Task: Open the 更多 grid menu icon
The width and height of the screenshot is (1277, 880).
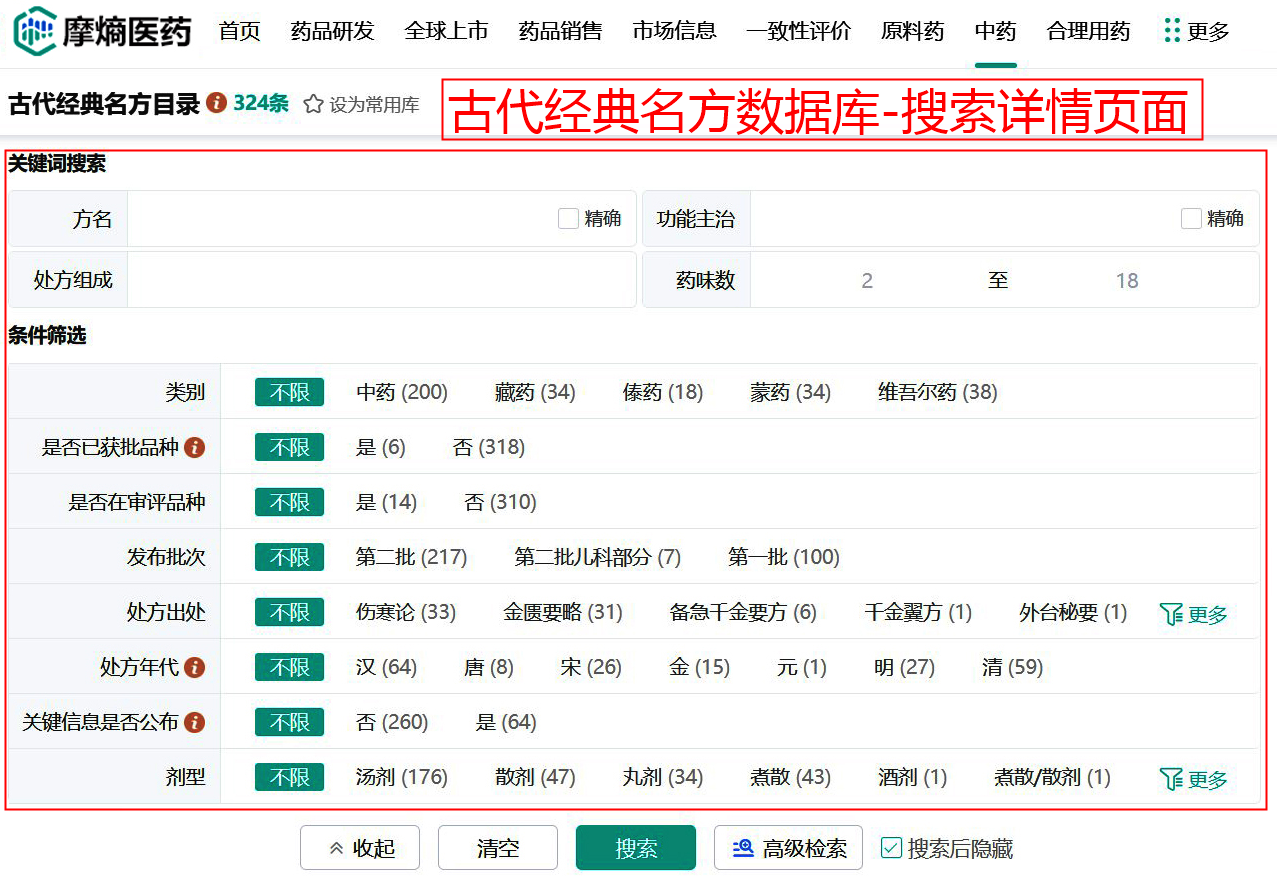Action: point(1172,31)
